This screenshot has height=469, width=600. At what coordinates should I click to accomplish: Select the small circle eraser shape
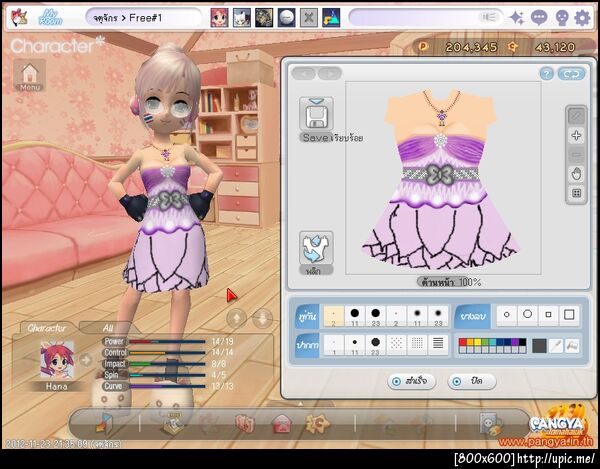507,315
